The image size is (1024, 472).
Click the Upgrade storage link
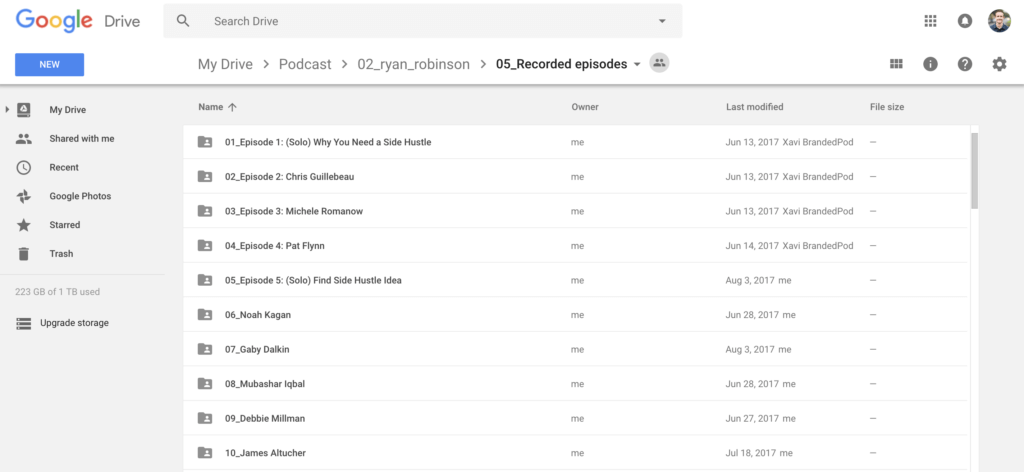click(x=74, y=323)
